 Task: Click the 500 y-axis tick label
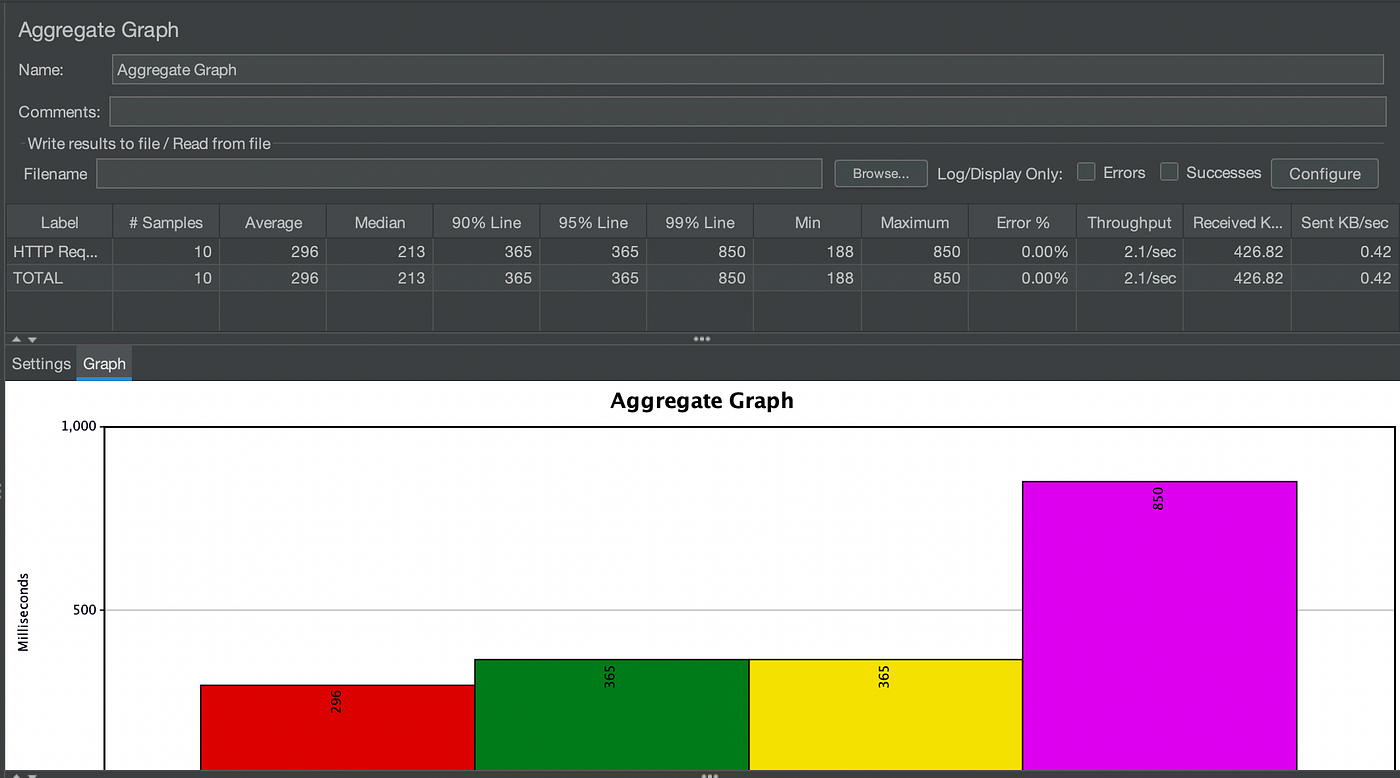(x=84, y=610)
